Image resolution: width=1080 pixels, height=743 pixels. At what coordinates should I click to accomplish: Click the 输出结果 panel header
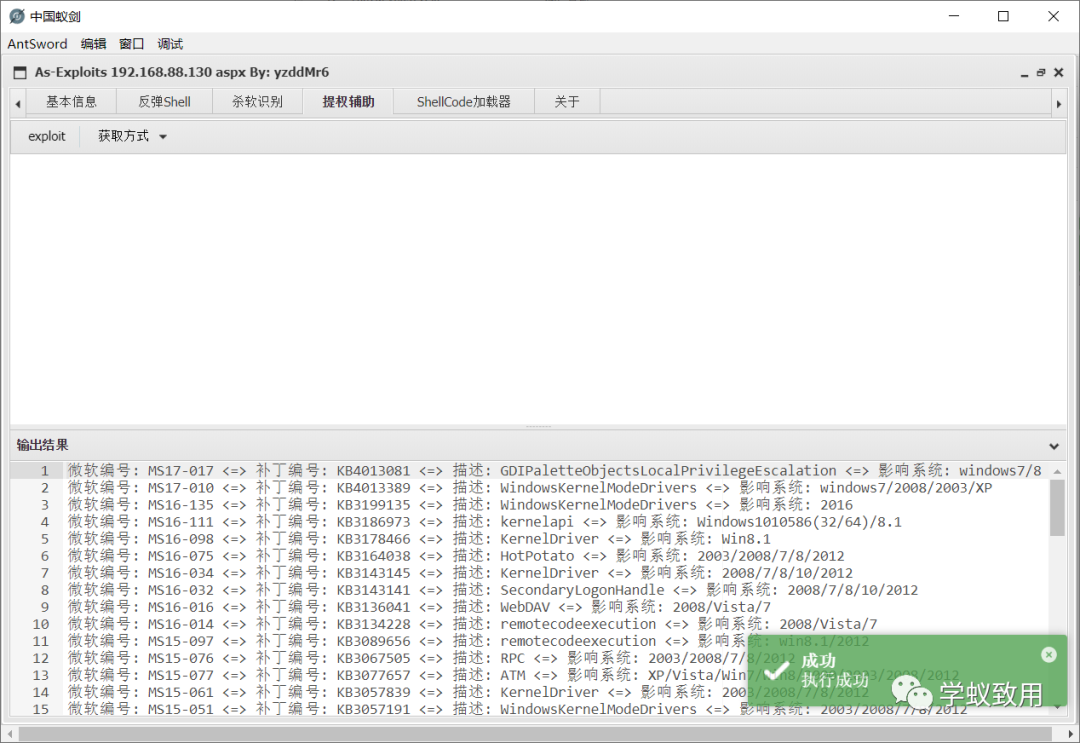point(538,446)
